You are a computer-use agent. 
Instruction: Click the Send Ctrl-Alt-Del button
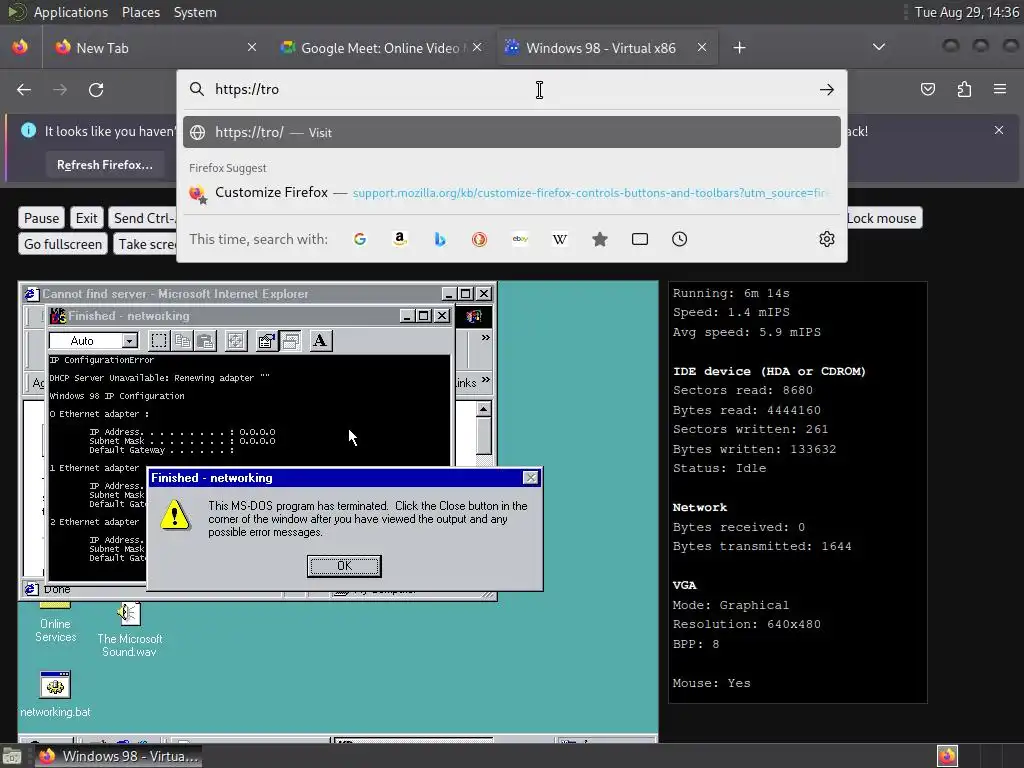[142, 218]
